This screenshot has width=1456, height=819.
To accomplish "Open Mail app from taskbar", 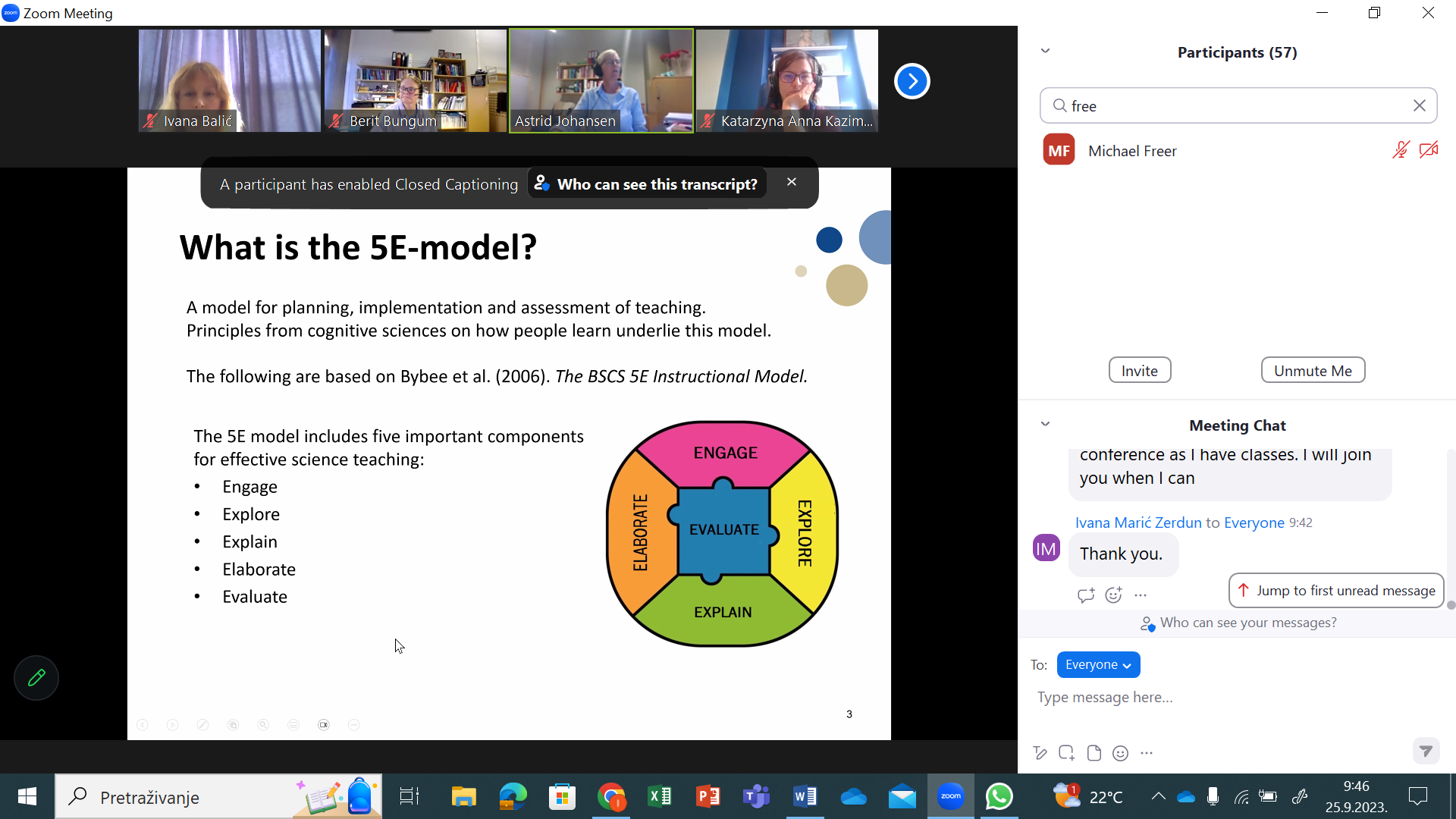I will click(x=902, y=796).
